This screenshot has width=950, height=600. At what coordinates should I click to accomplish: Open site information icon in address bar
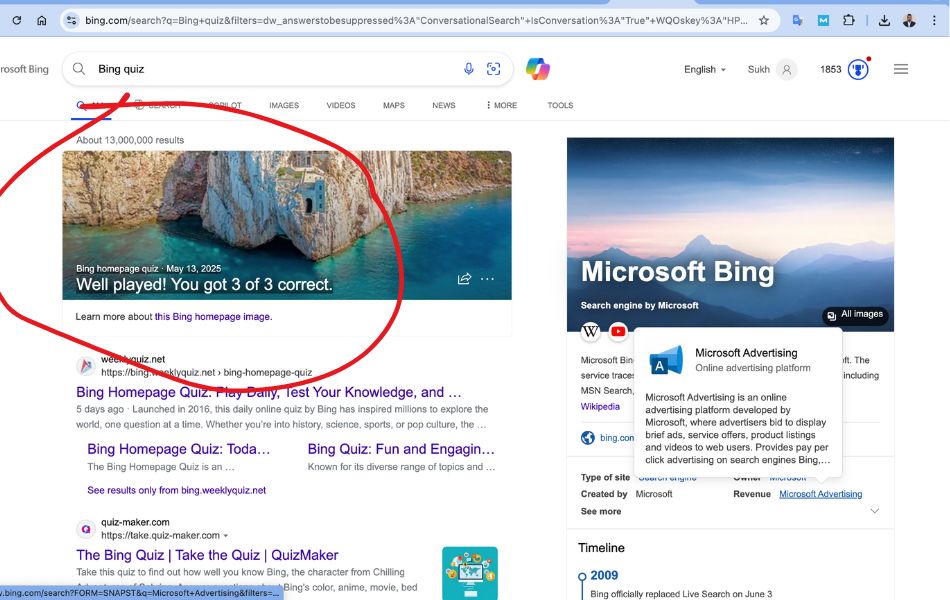[x=71, y=21]
